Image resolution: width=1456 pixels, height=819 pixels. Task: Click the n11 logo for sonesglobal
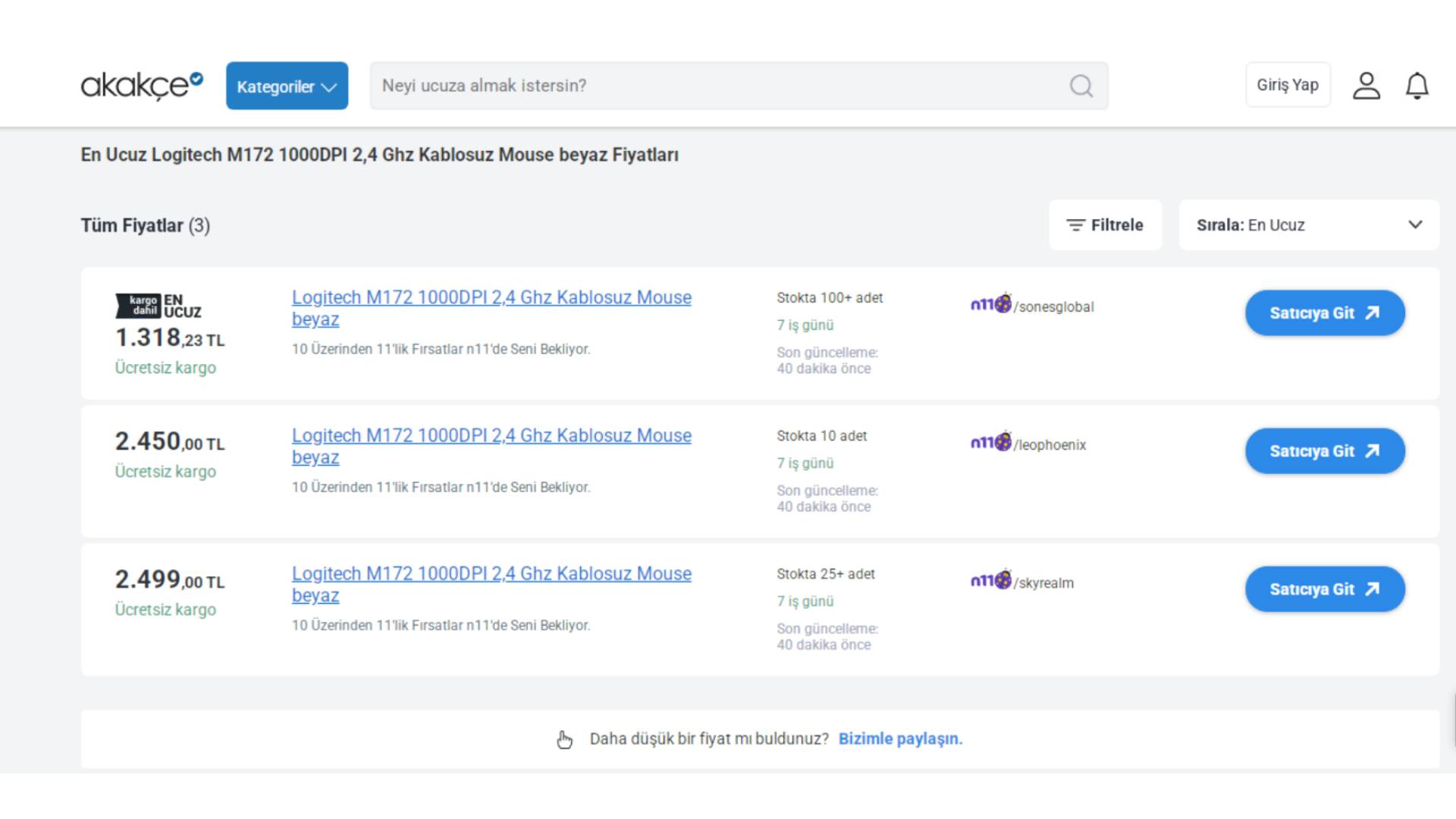pyautogui.click(x=991, y=303)
